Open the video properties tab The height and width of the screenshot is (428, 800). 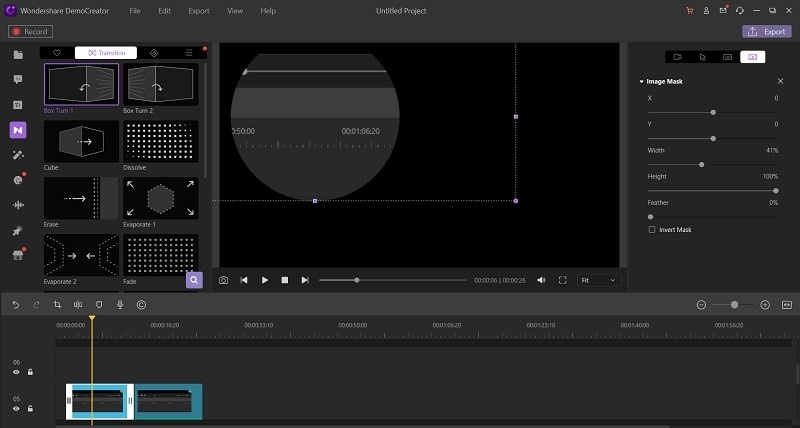pyautogui.click(x=678, y=57)
